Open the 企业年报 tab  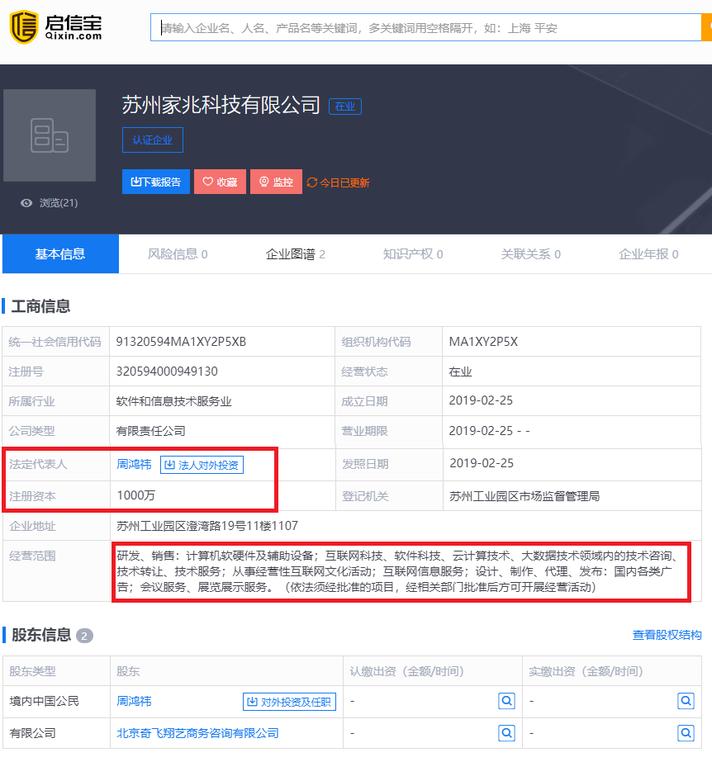pyautogui.click(x=648, y=254)
